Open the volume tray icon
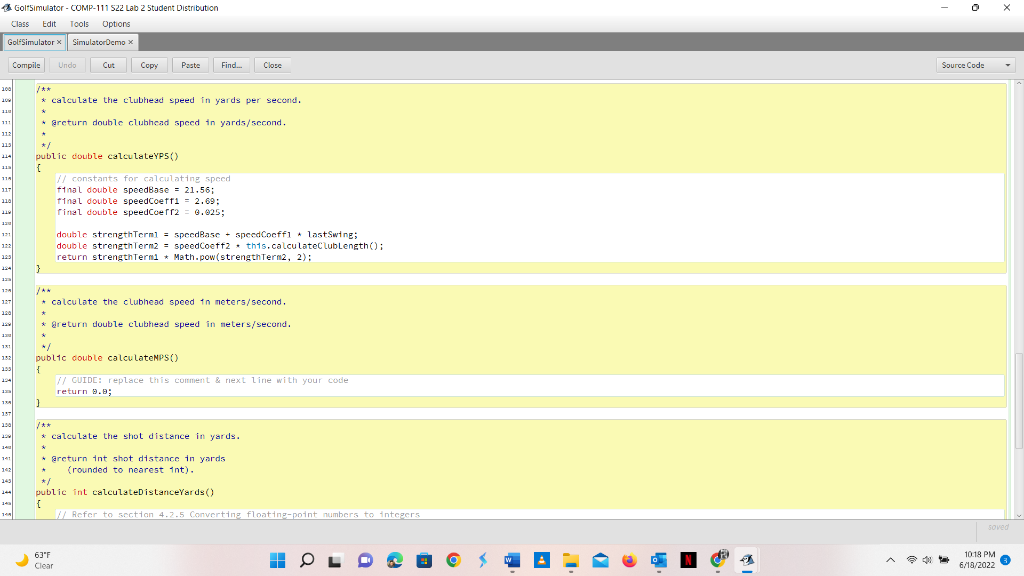 tap(927, 560)
